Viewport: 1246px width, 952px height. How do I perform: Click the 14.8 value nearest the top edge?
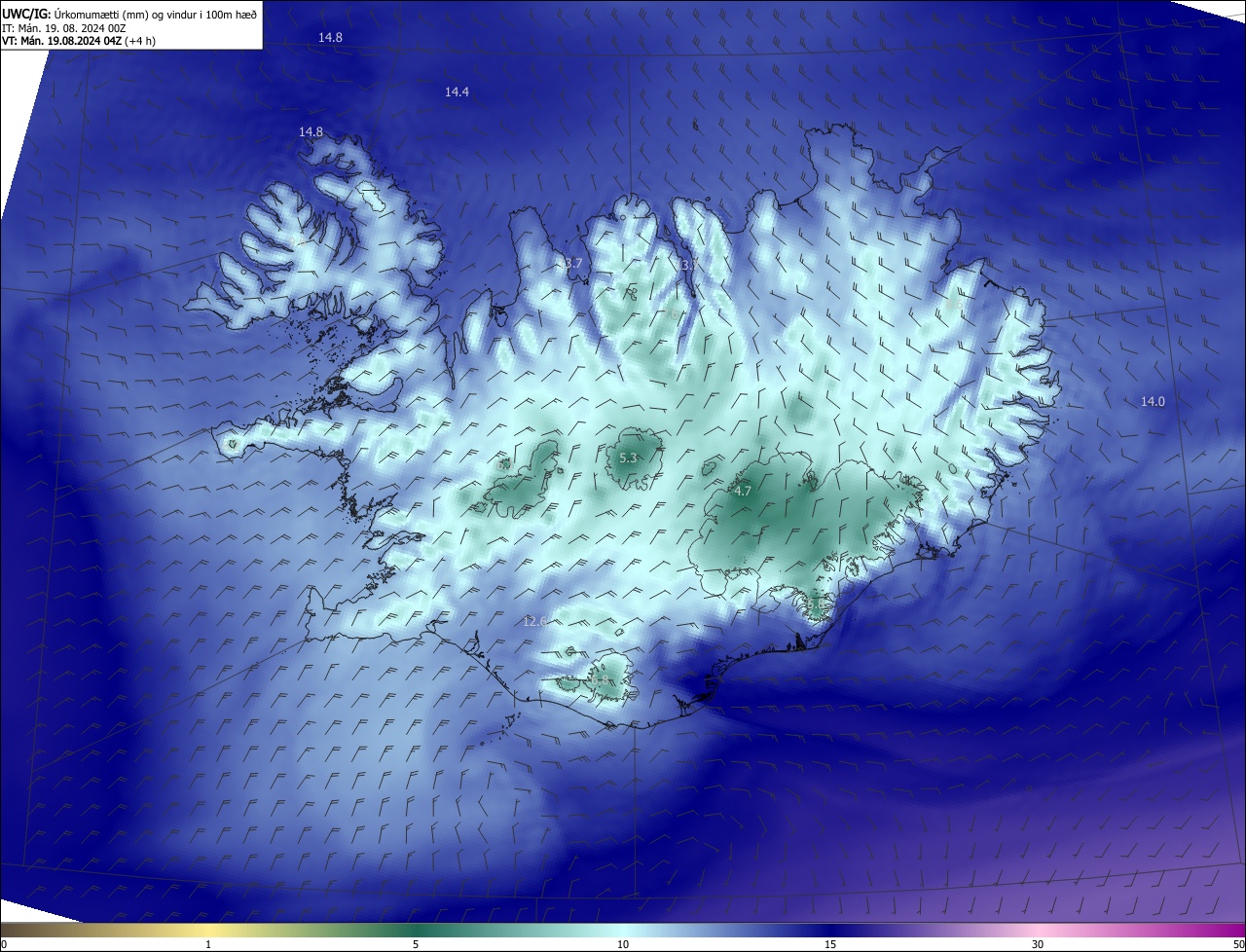point(330,37)
